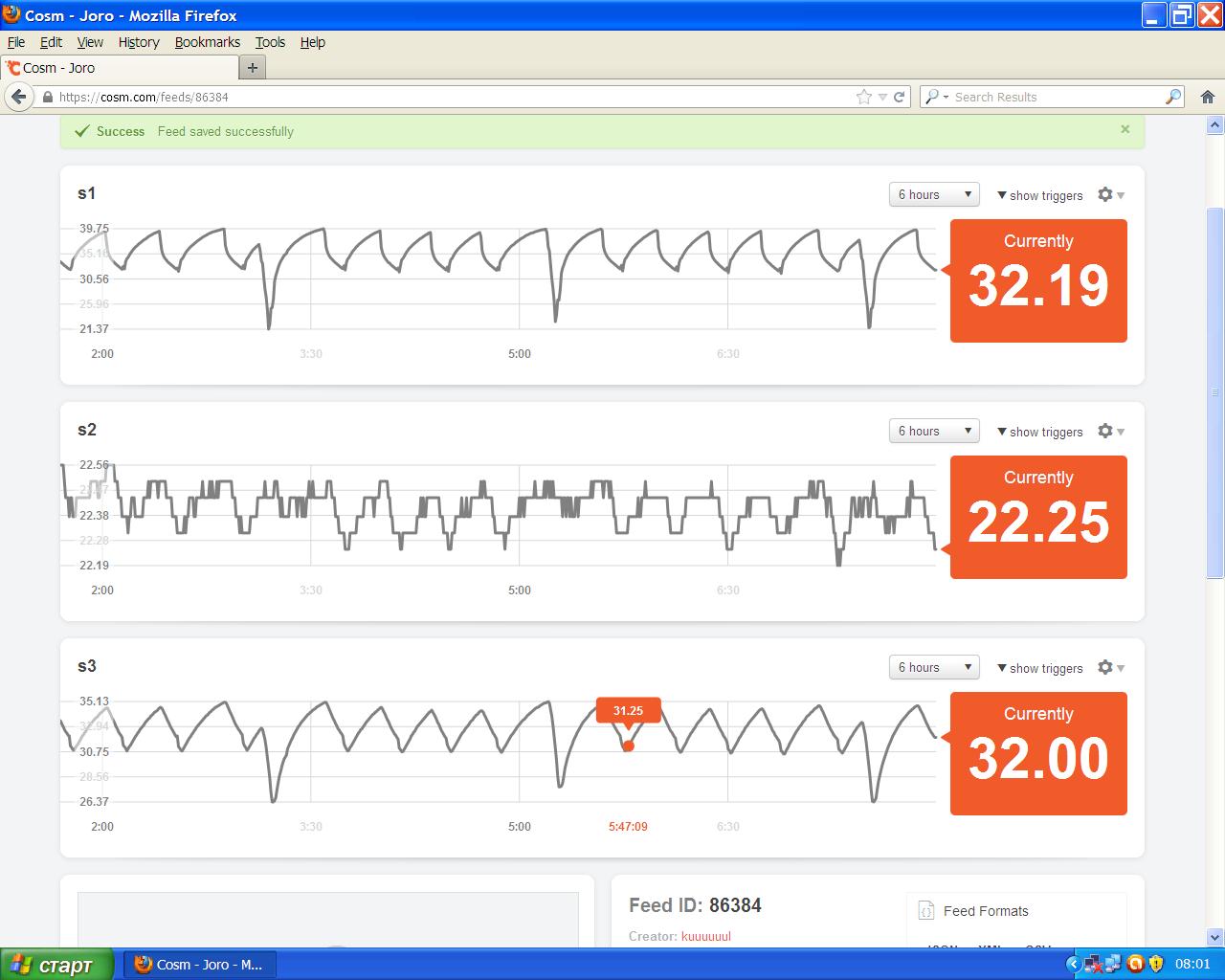Open the s1 datastream gear settings
1225x980 pixels.
pos(1110,194)
